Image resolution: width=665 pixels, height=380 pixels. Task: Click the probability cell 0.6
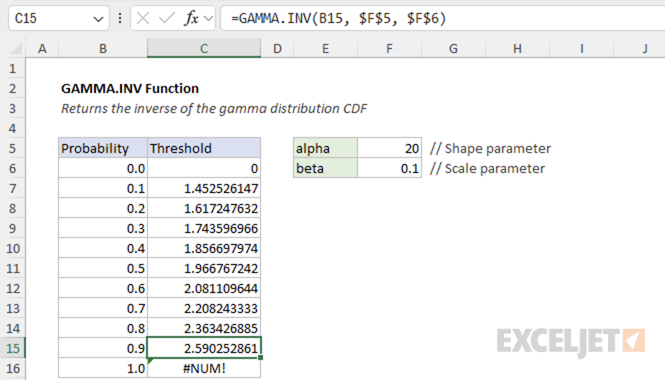tap(103, 288)
